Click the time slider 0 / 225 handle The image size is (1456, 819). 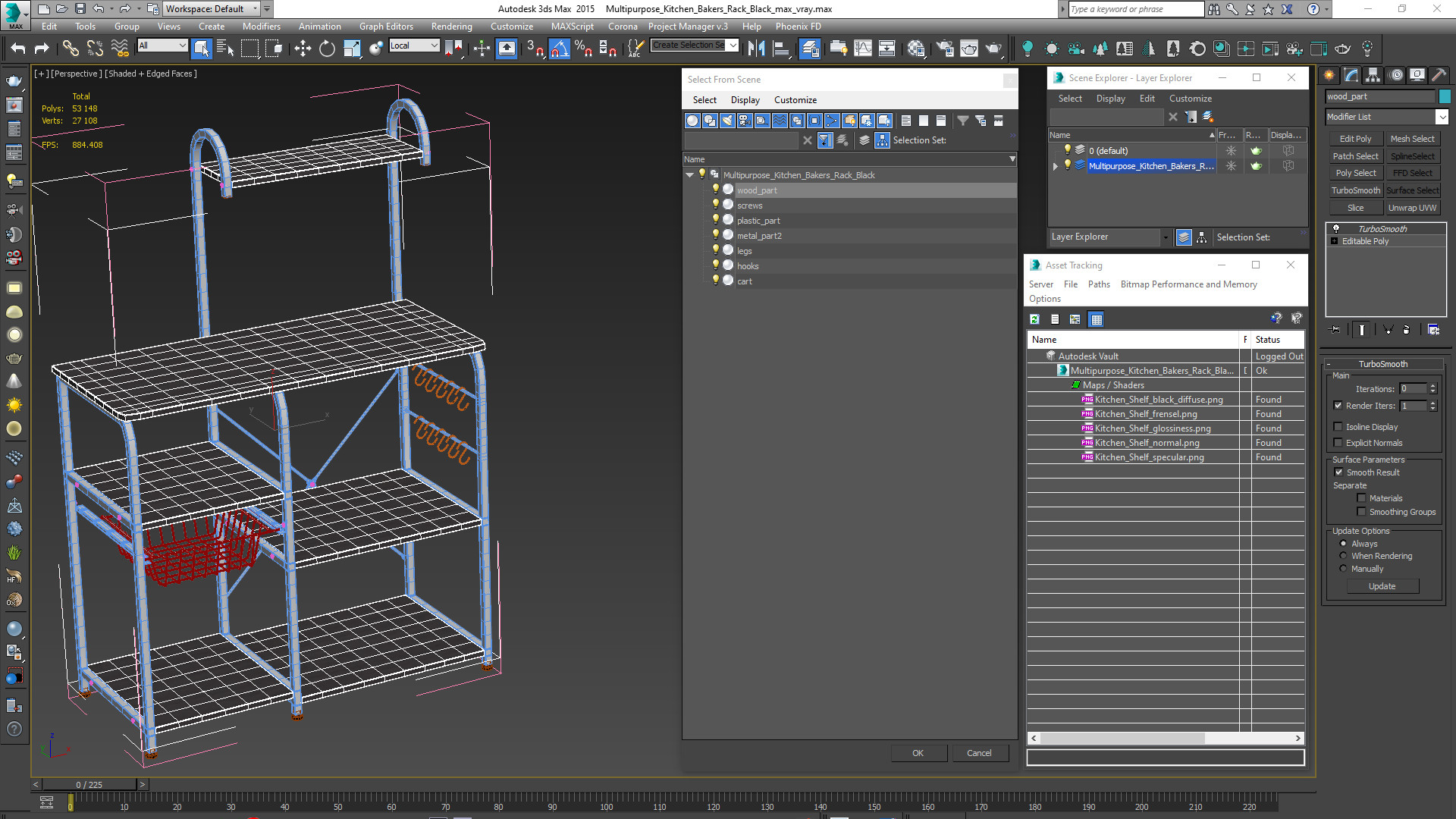pos(89,785)
